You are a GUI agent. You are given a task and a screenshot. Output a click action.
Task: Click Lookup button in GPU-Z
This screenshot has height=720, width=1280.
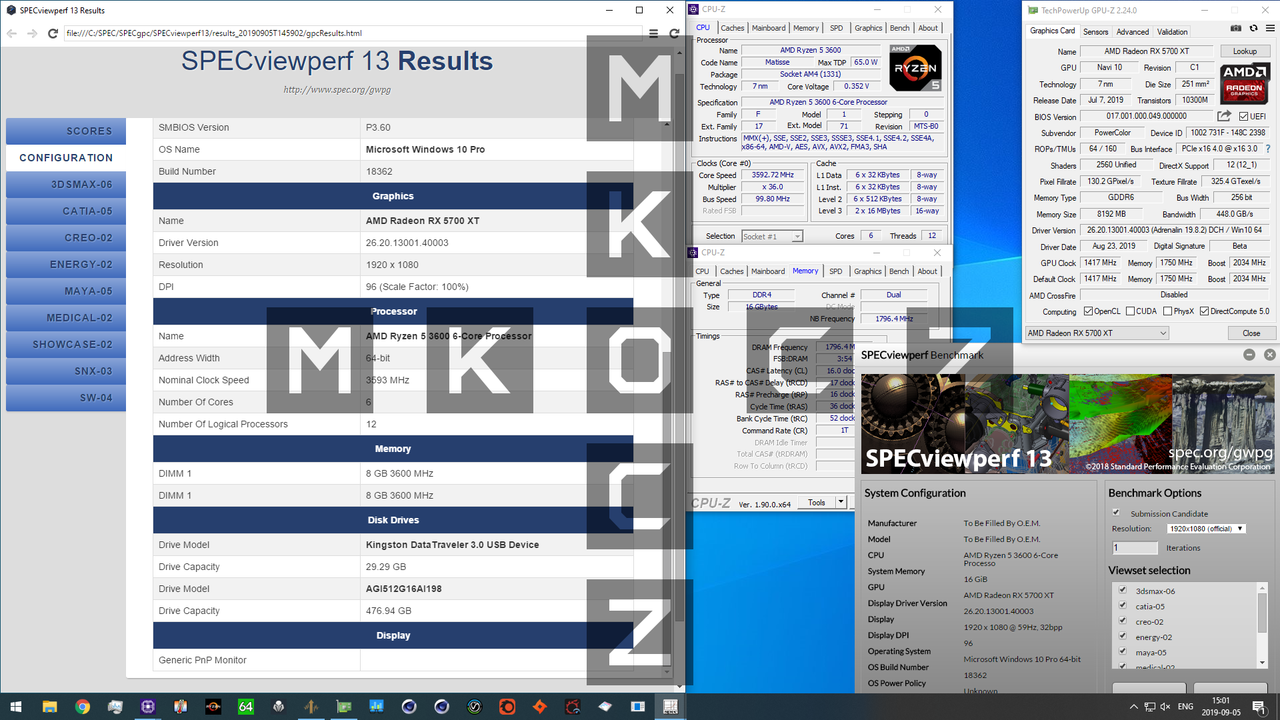[x=1245, y=51]
